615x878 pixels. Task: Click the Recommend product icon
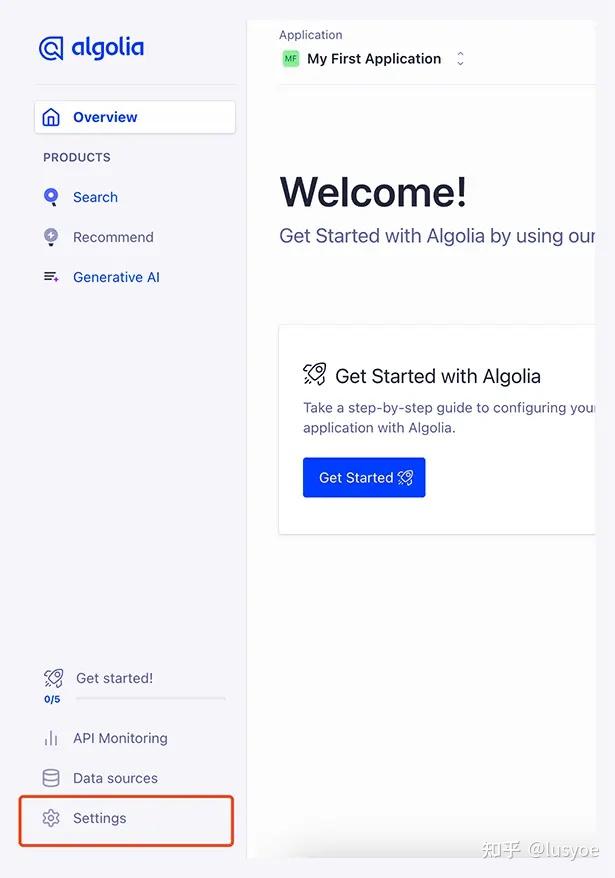[50, 237]
